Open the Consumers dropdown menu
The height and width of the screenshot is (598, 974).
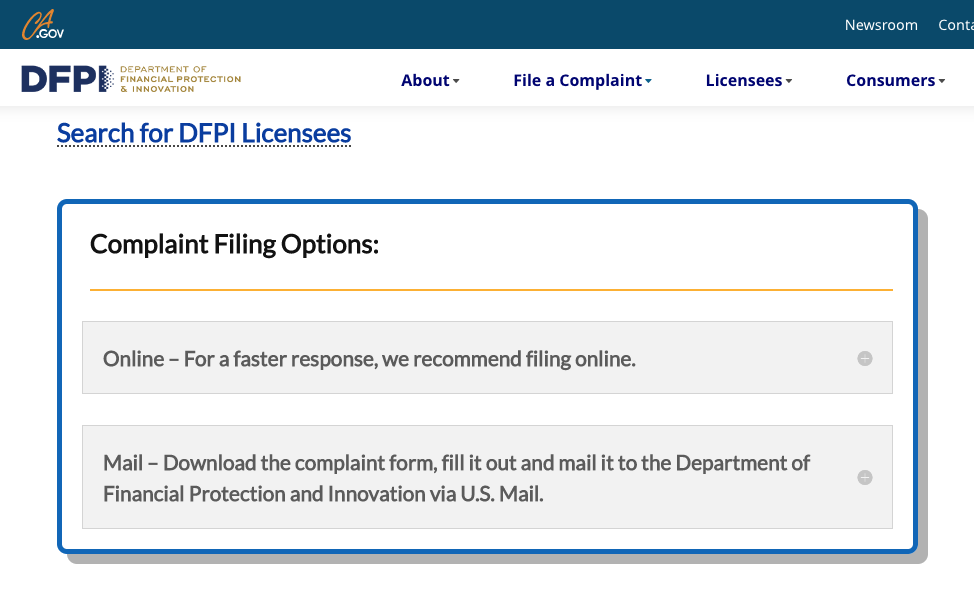[895, 80]
